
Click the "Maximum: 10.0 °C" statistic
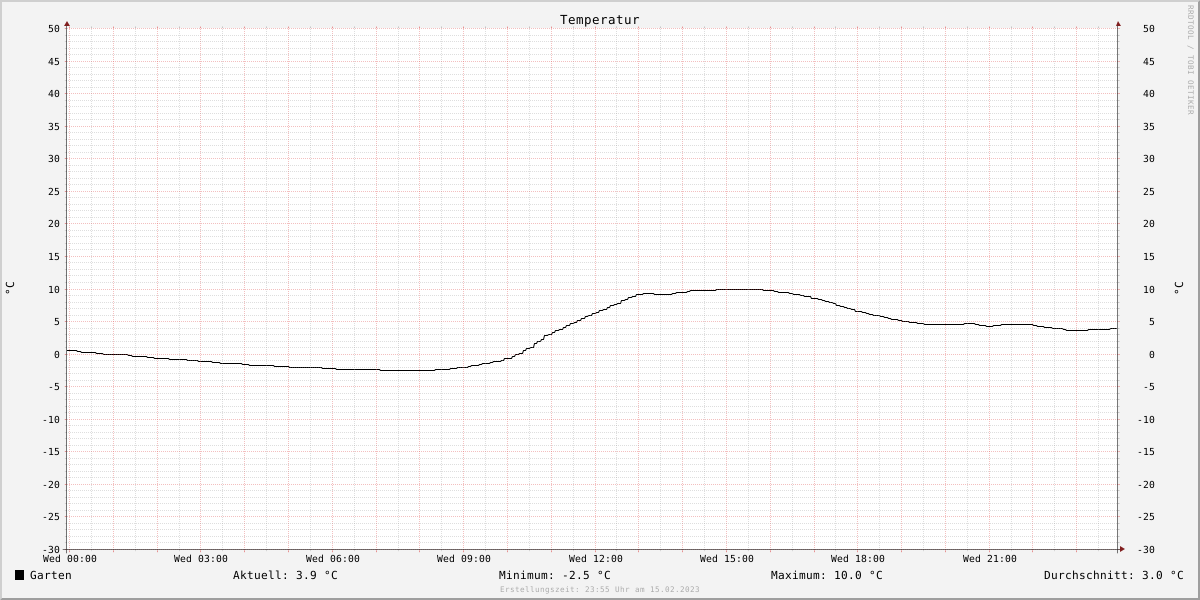827,575
